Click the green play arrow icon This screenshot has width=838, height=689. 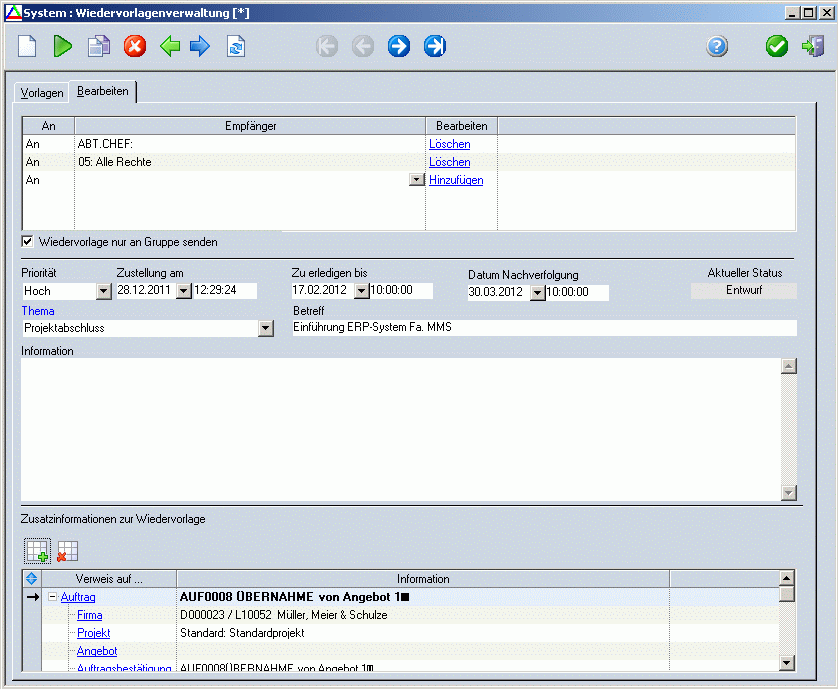coord(63,46)
